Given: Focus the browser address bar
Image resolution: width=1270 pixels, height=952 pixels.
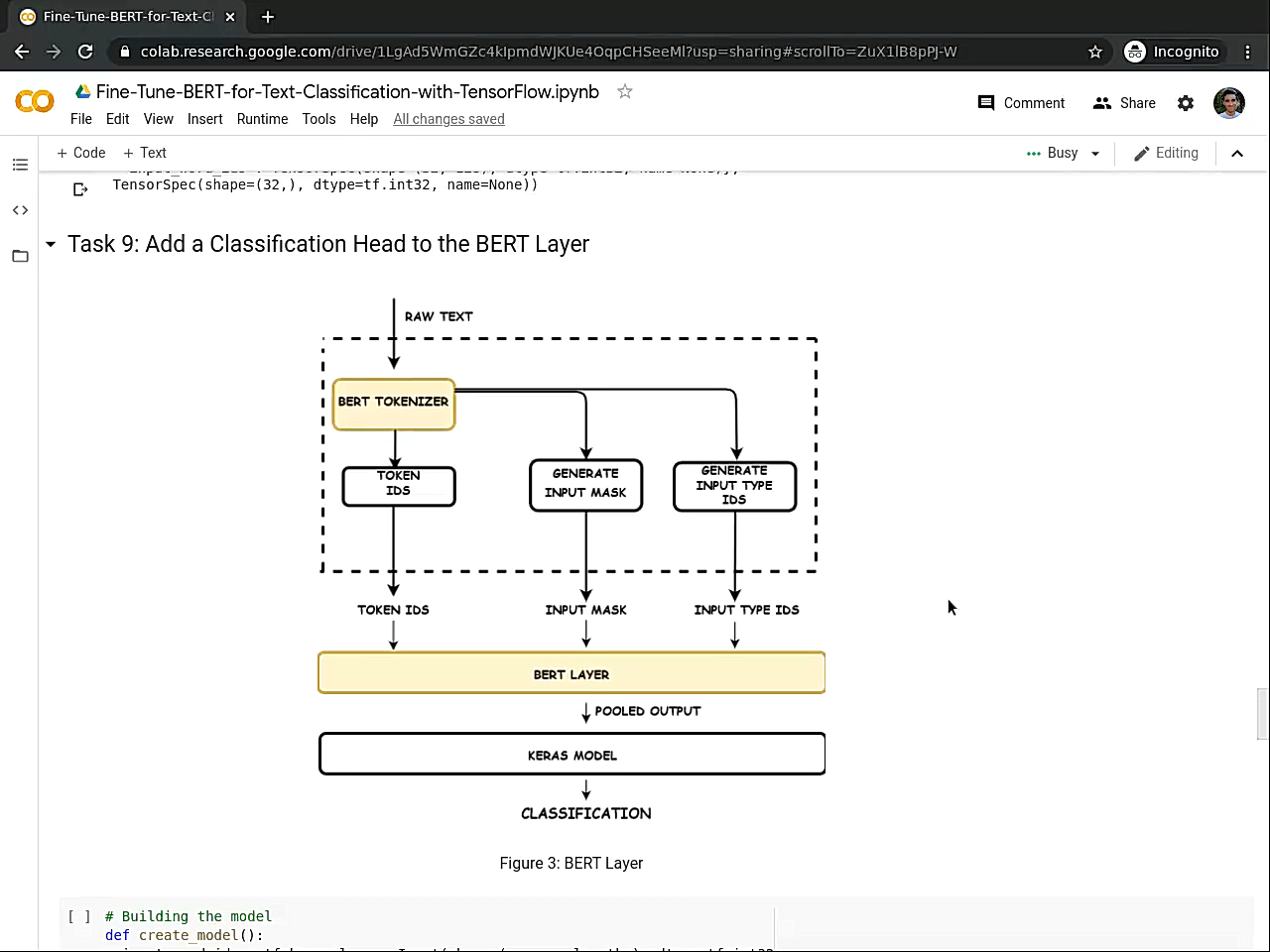Looking at the screenshot, I should [x=549, y=52].
